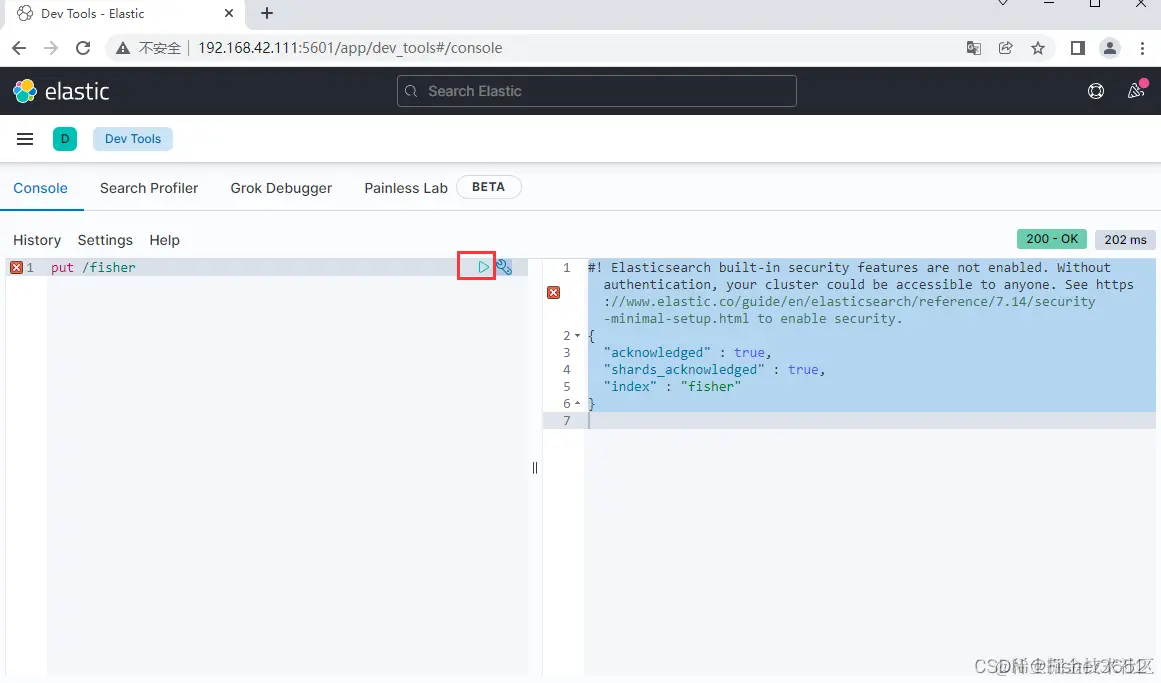Bookmark this page with star

1038,48
